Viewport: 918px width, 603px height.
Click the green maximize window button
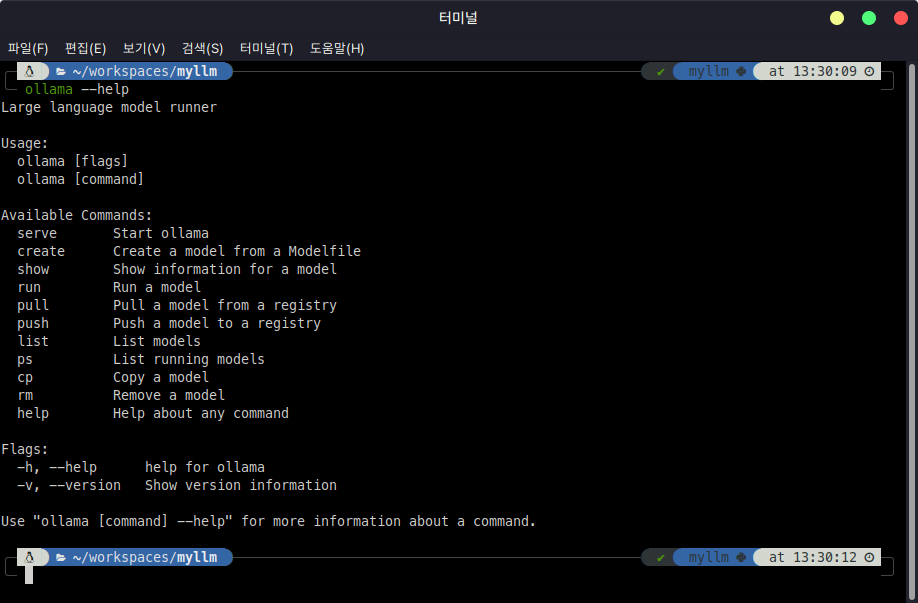coord(869,18)
